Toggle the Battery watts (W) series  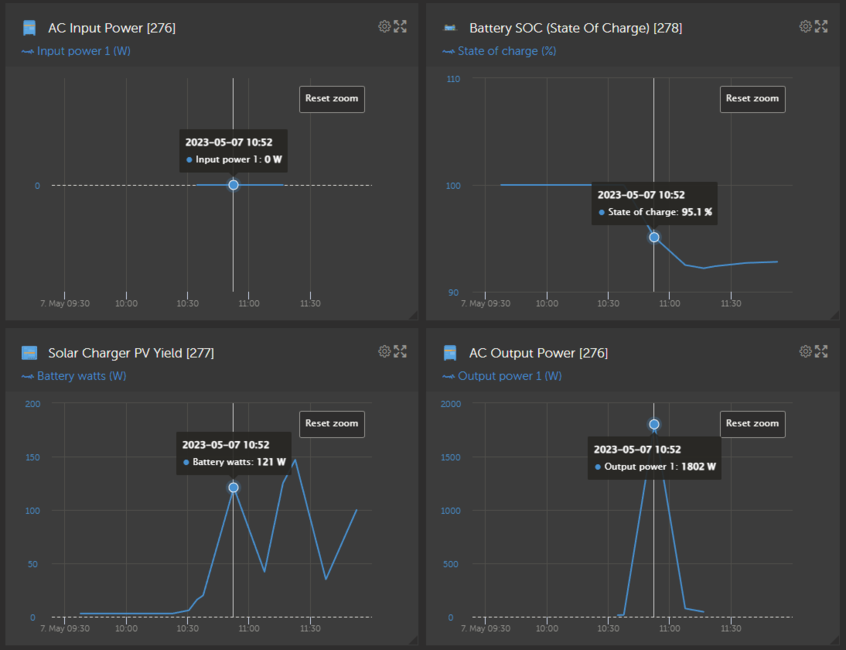click(x=74, y=376)
